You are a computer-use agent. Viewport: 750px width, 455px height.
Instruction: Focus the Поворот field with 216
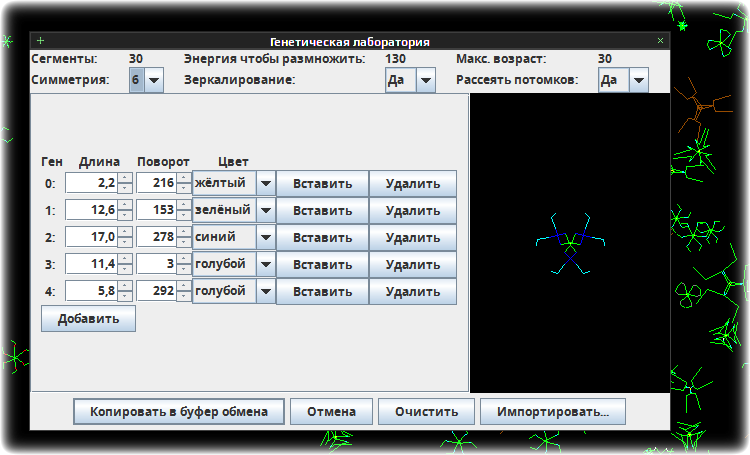point(157,183)
